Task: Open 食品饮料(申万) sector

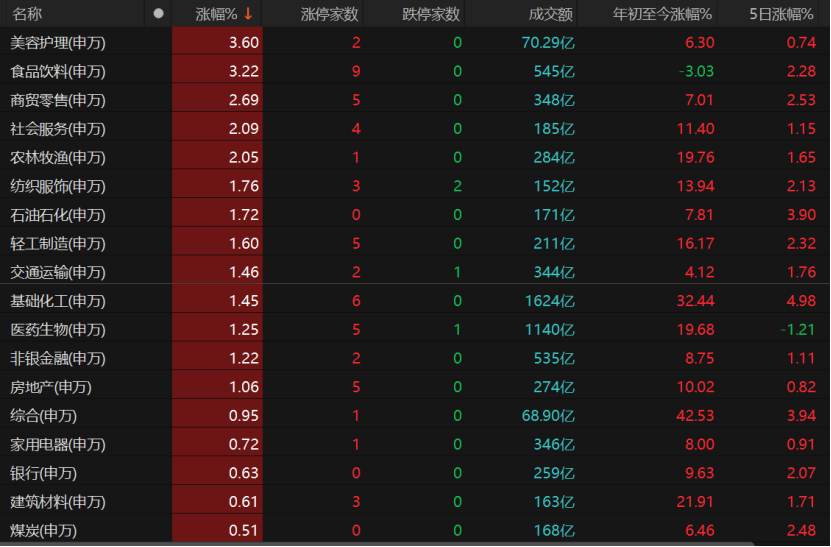Action: (x=57, y=71)
